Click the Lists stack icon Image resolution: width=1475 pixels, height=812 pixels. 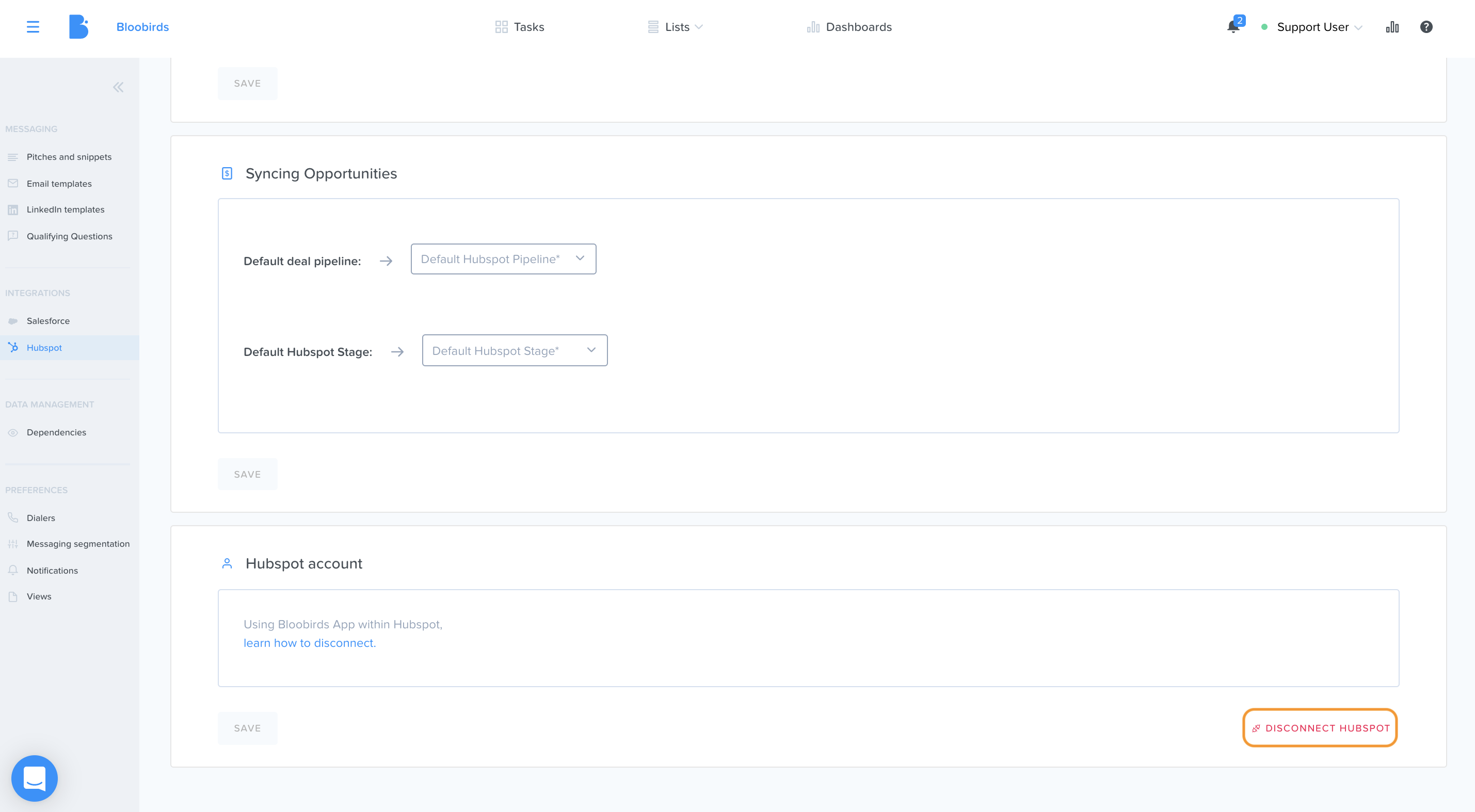click(653, 27)
